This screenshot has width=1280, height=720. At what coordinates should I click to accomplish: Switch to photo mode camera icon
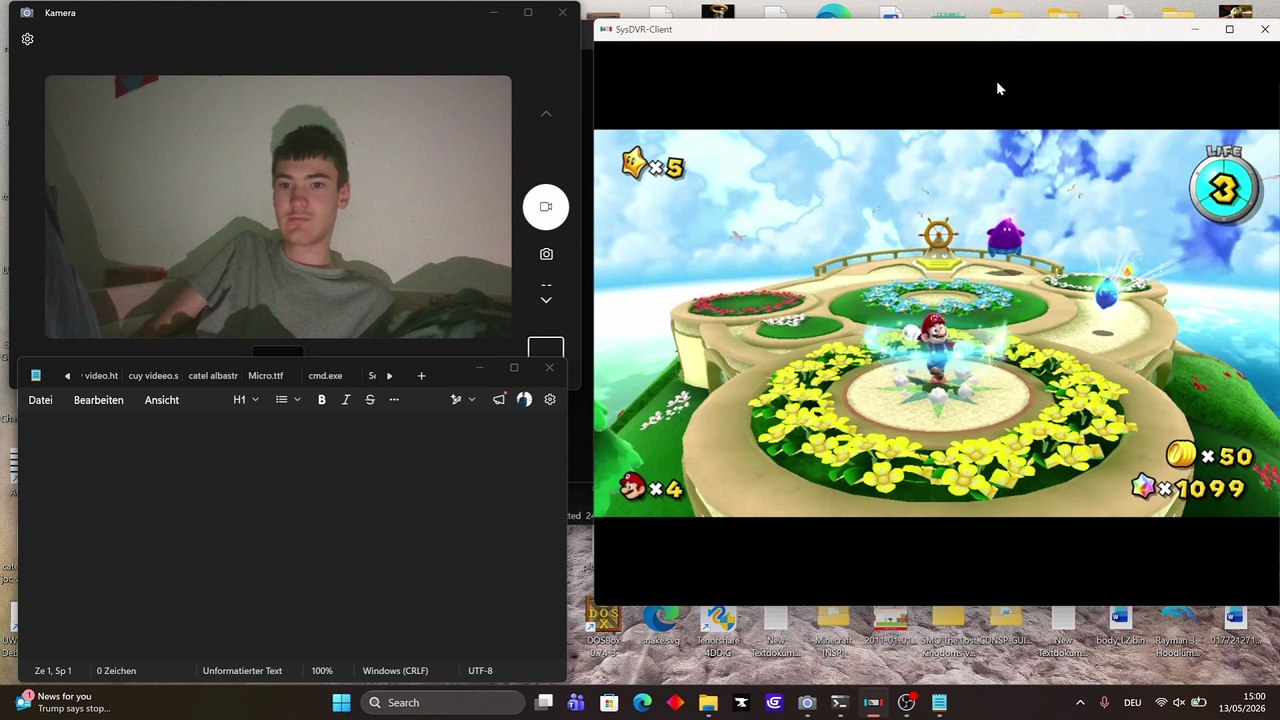(x=546, y=254)
